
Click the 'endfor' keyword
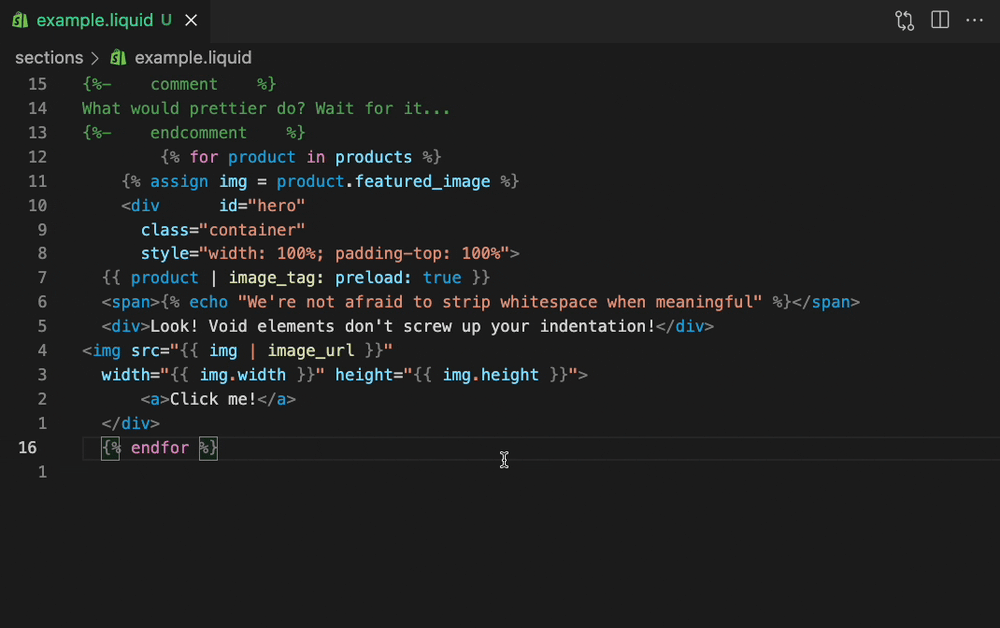click(x=160, y=448)
